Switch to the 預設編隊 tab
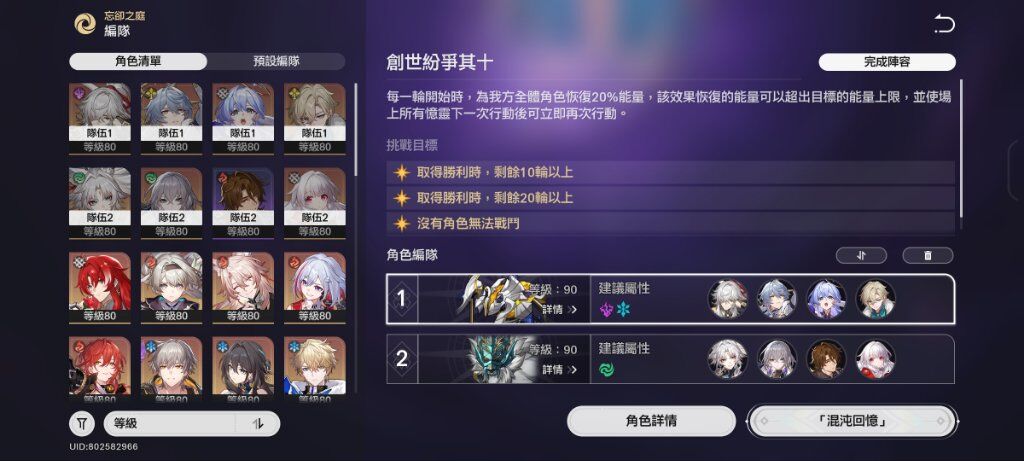 point(276,61)
